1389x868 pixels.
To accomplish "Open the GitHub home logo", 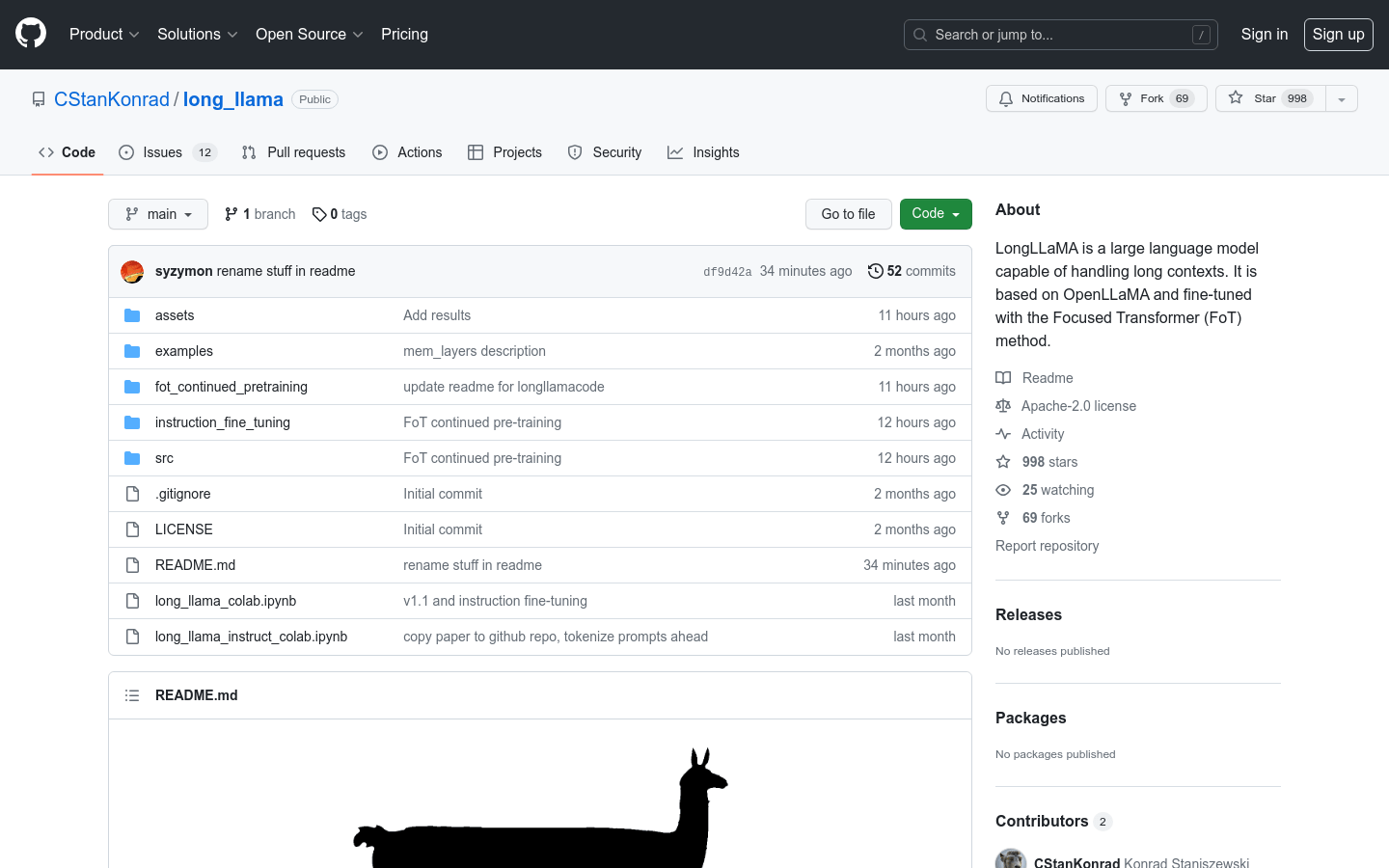I will [x=31, y=34].
